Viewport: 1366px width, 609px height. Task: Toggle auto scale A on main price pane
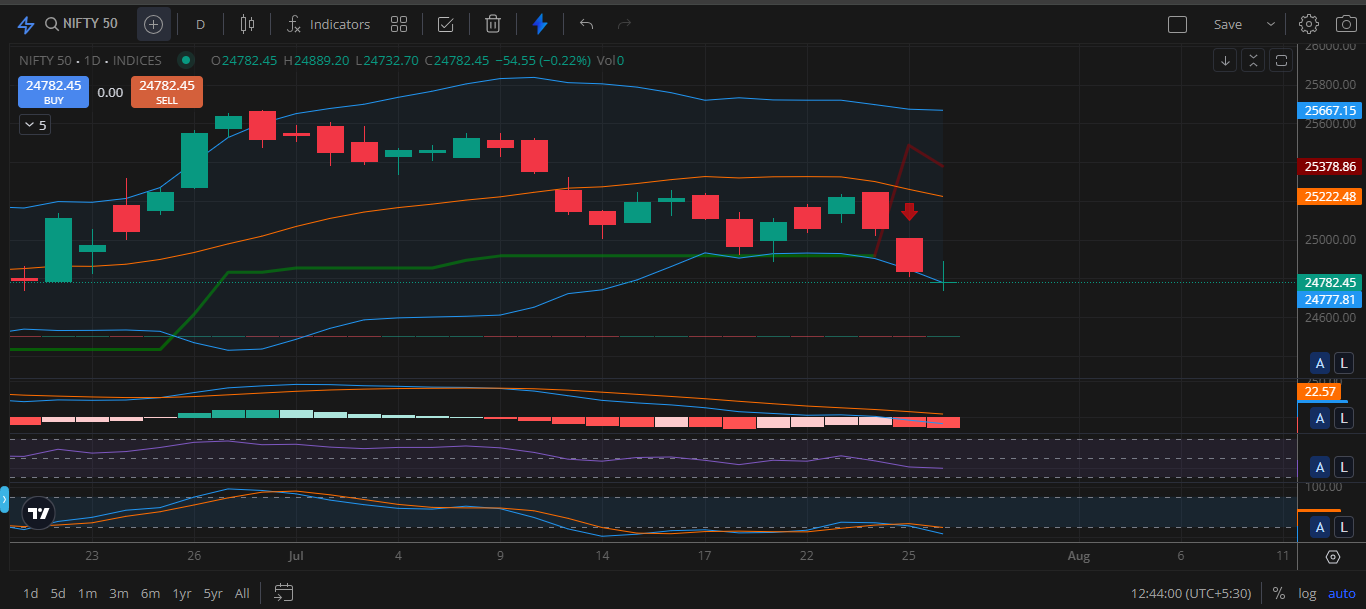1320,363
